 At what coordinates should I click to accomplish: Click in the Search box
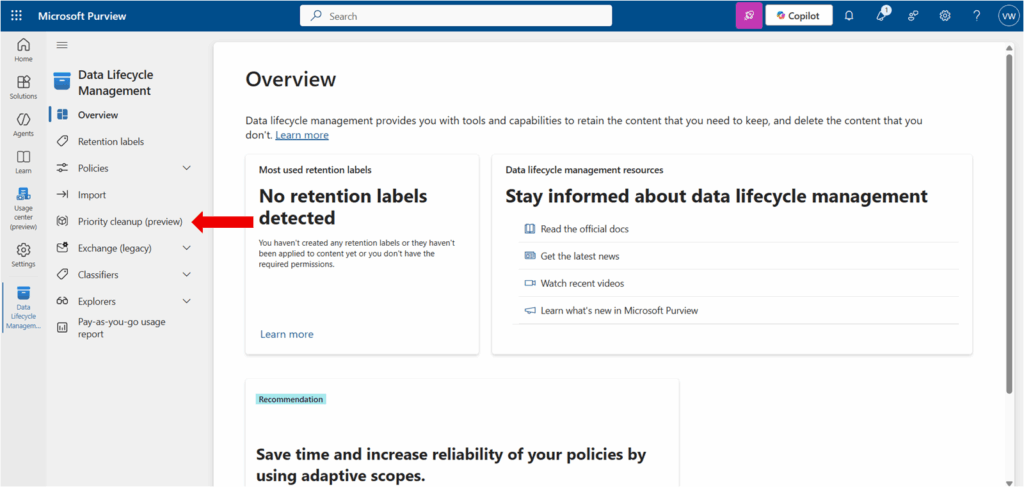point(456,16)
